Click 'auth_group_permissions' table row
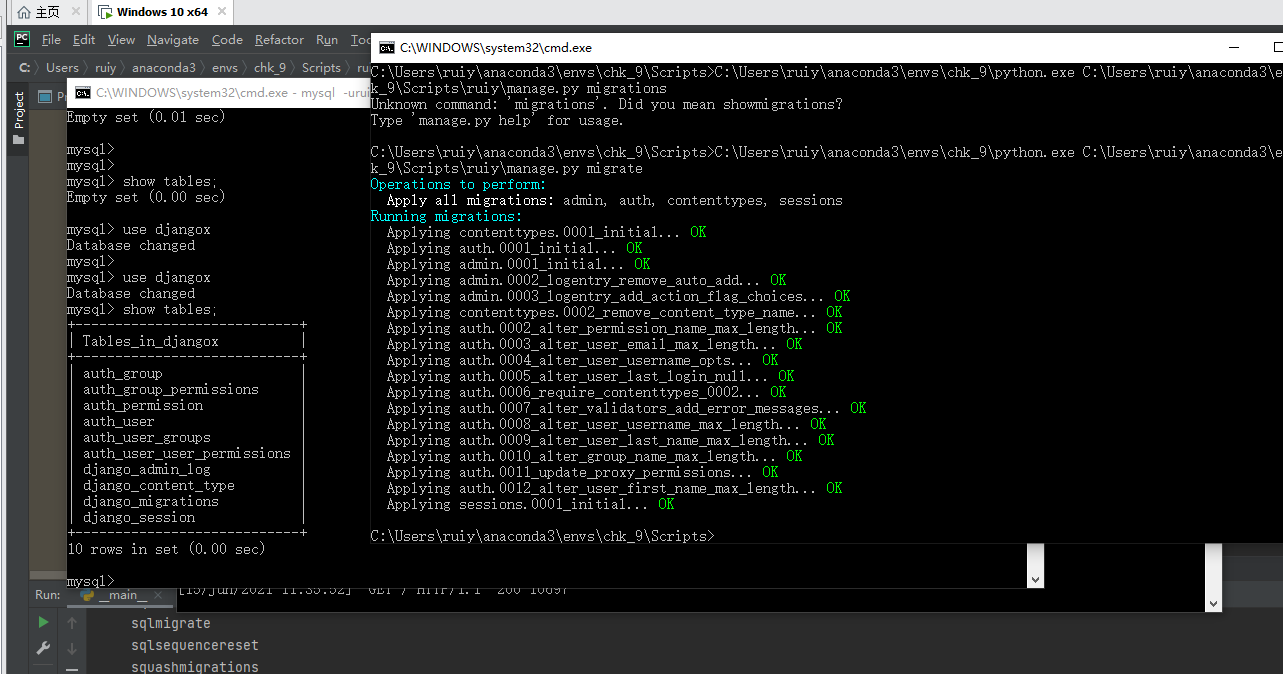1283x674 pixels. (x=171, y=389)
